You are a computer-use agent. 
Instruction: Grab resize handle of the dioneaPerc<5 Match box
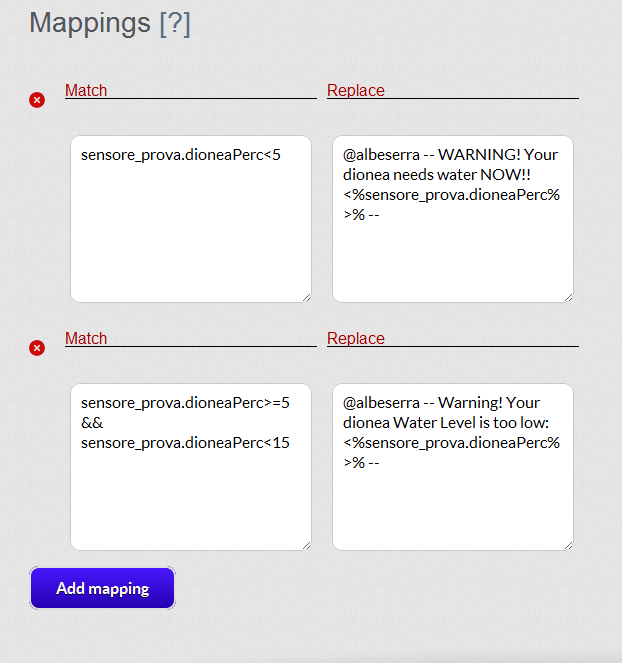(x=307, y=298)
